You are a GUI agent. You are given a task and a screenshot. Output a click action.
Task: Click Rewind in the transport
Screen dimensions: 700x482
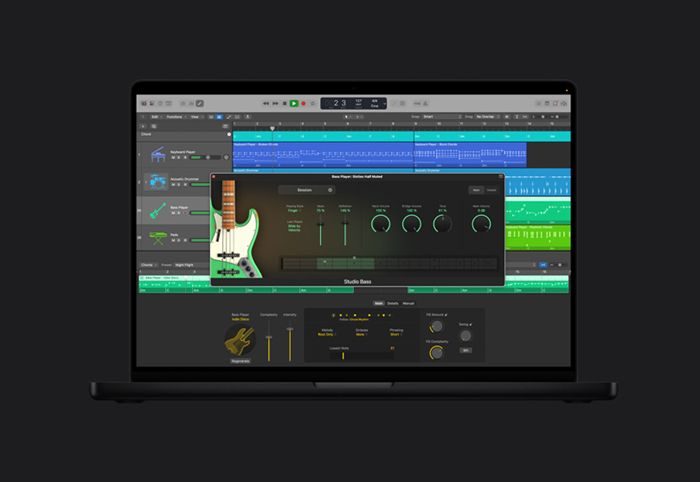click(x=266, y=104)
